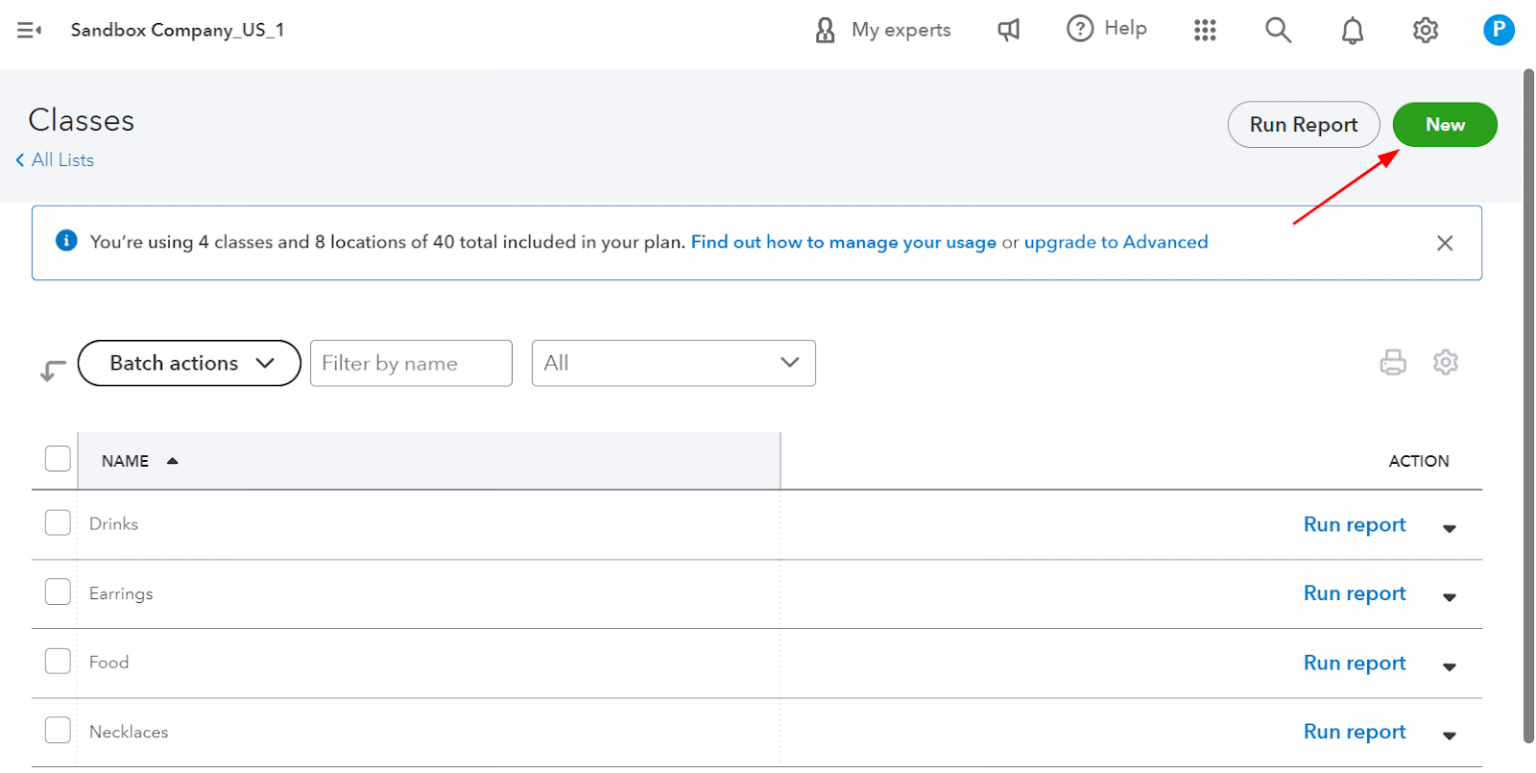Click the upgrade to Advanced link
This screenshot has width=1536, height=773.
coord(1116,241)
